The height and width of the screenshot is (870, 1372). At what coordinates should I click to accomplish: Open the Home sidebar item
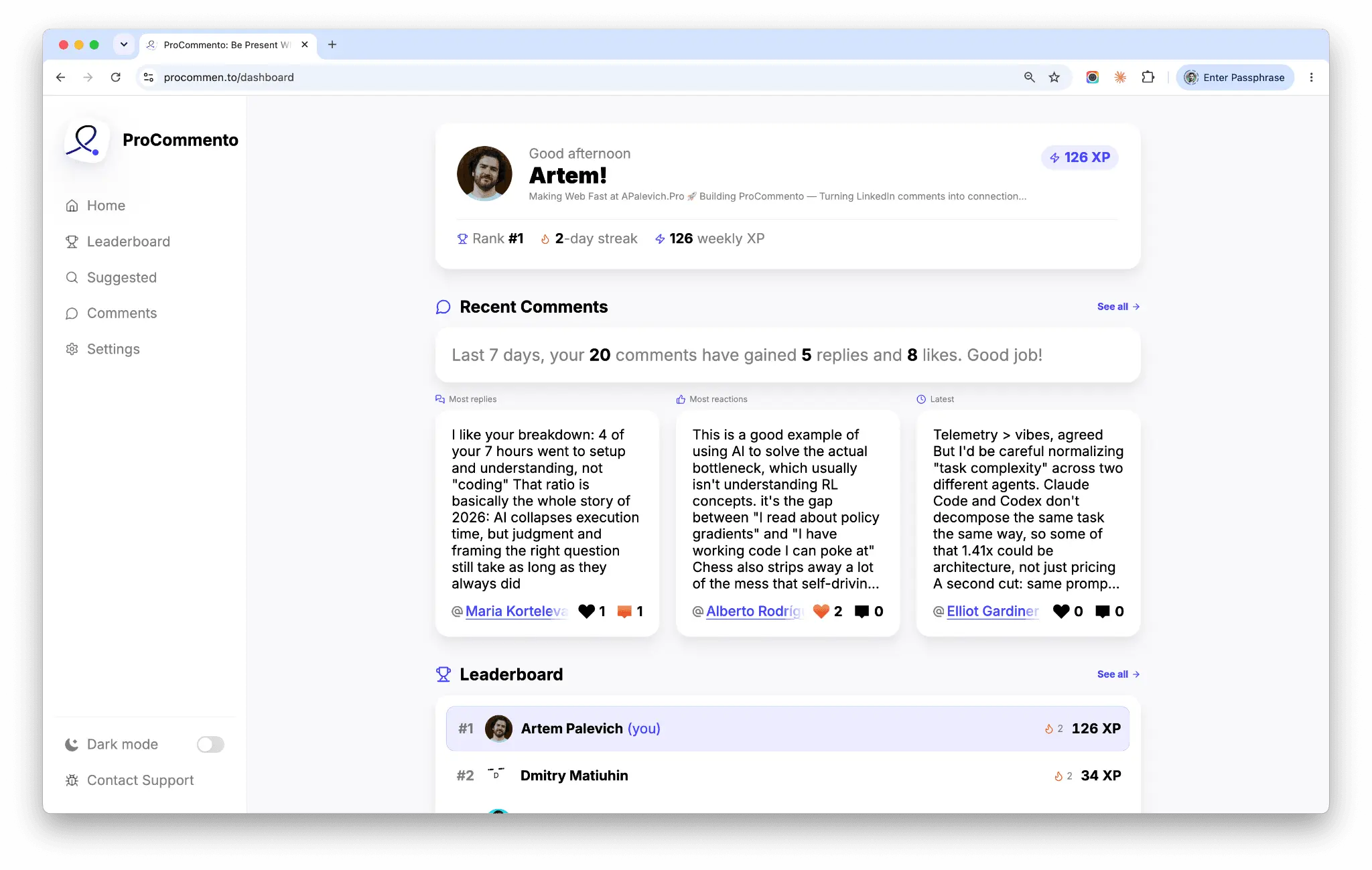[96, 206]
